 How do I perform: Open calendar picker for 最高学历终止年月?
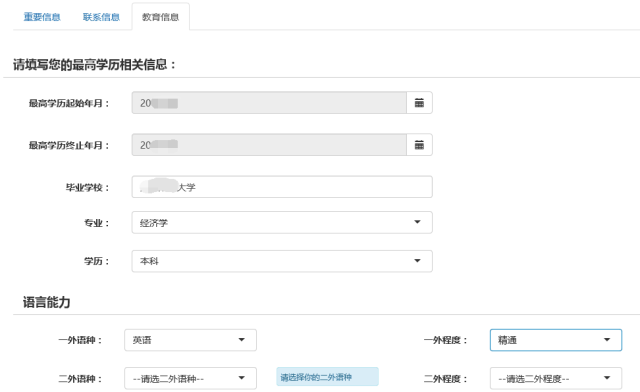pyautogui.click(x=419, y=145)
